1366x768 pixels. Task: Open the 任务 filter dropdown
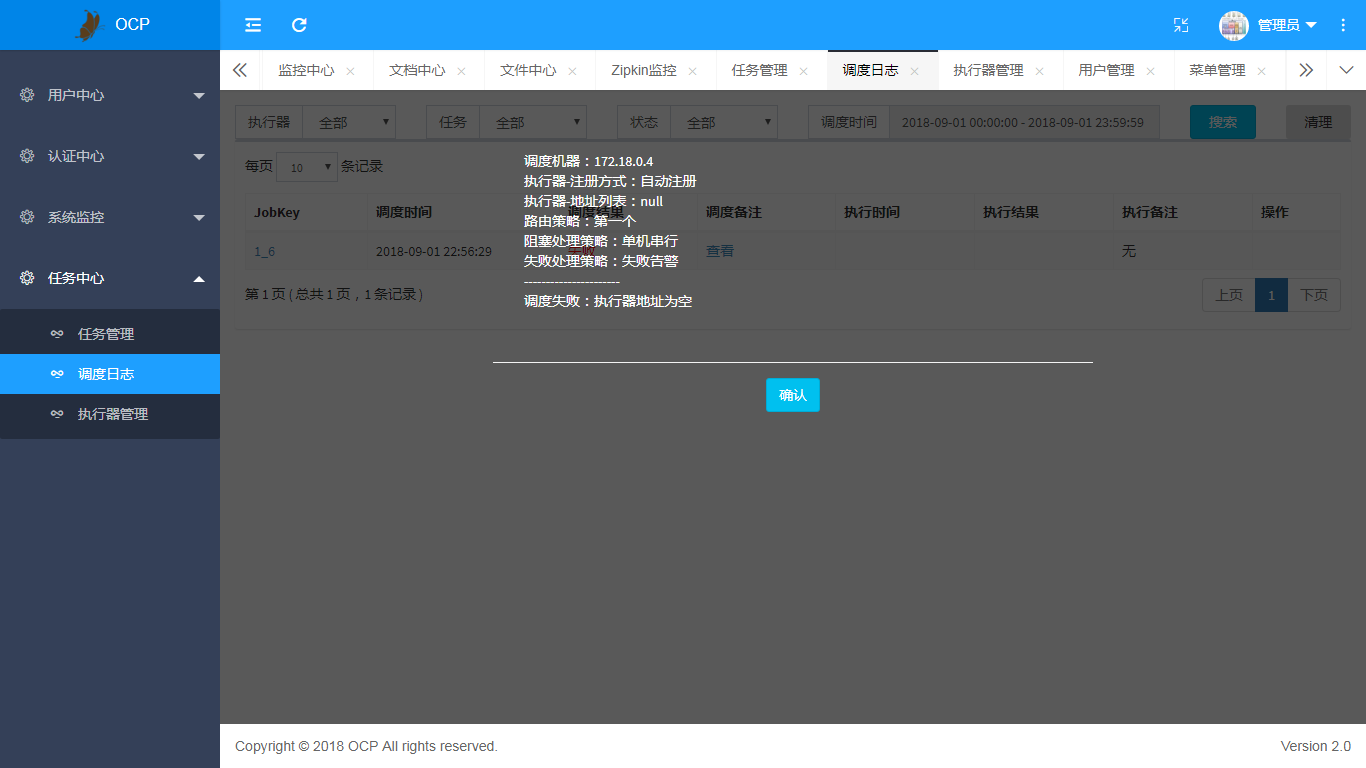(533, 122)
